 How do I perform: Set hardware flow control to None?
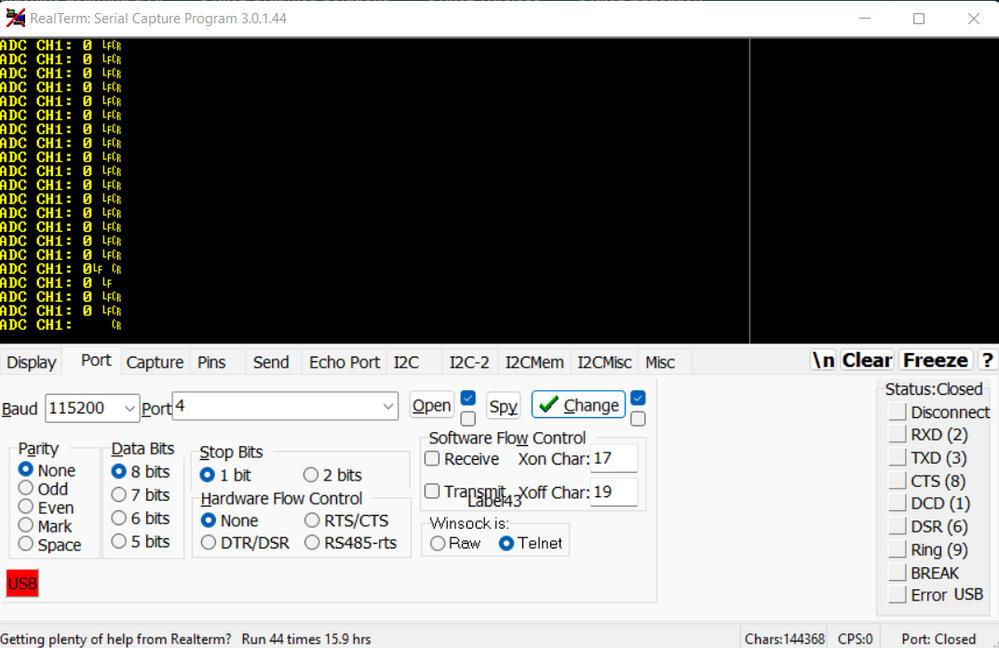pyautogui.click(x=229, y=521)
